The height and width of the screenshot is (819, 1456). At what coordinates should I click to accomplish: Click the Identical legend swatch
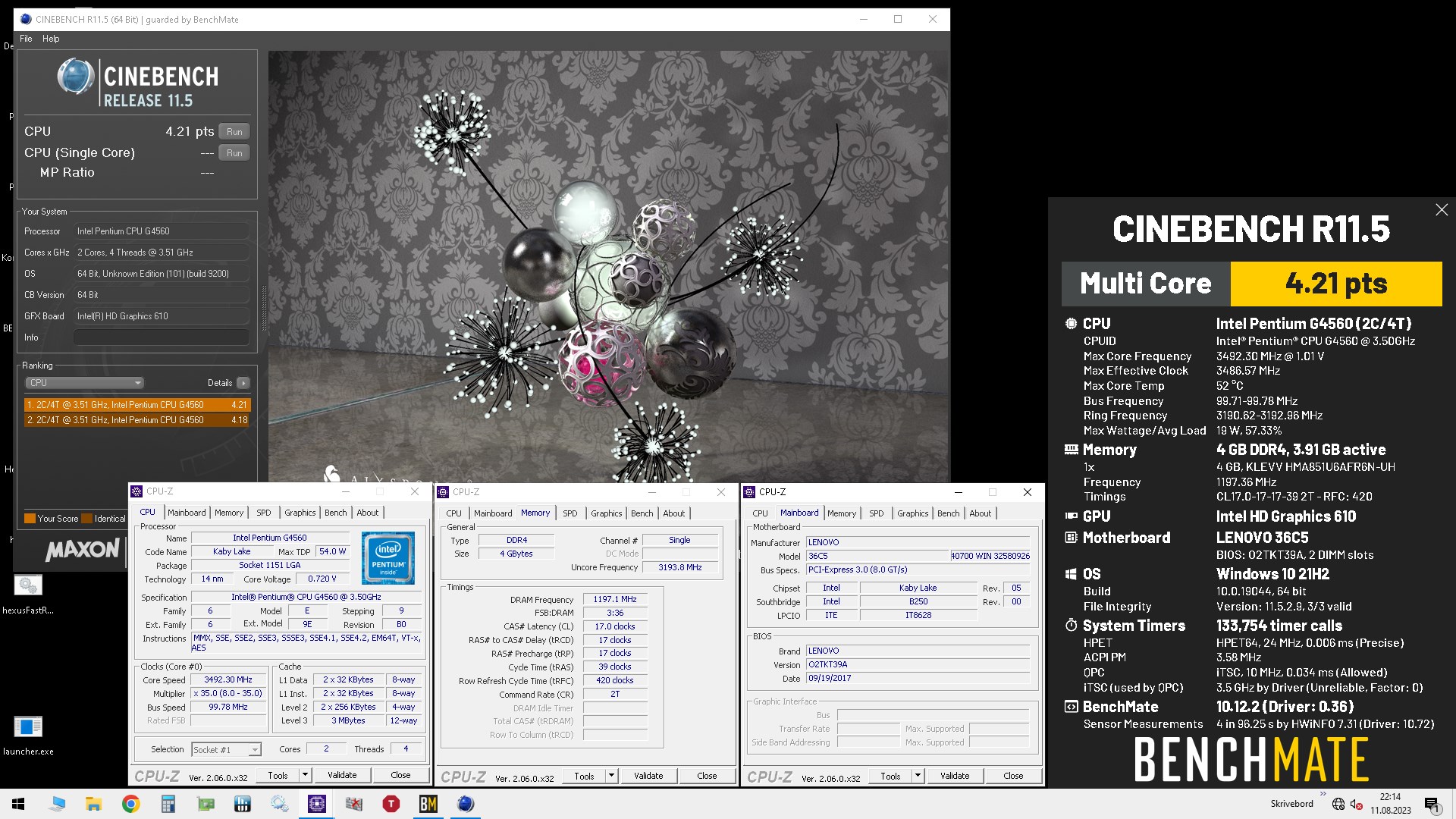87,519
